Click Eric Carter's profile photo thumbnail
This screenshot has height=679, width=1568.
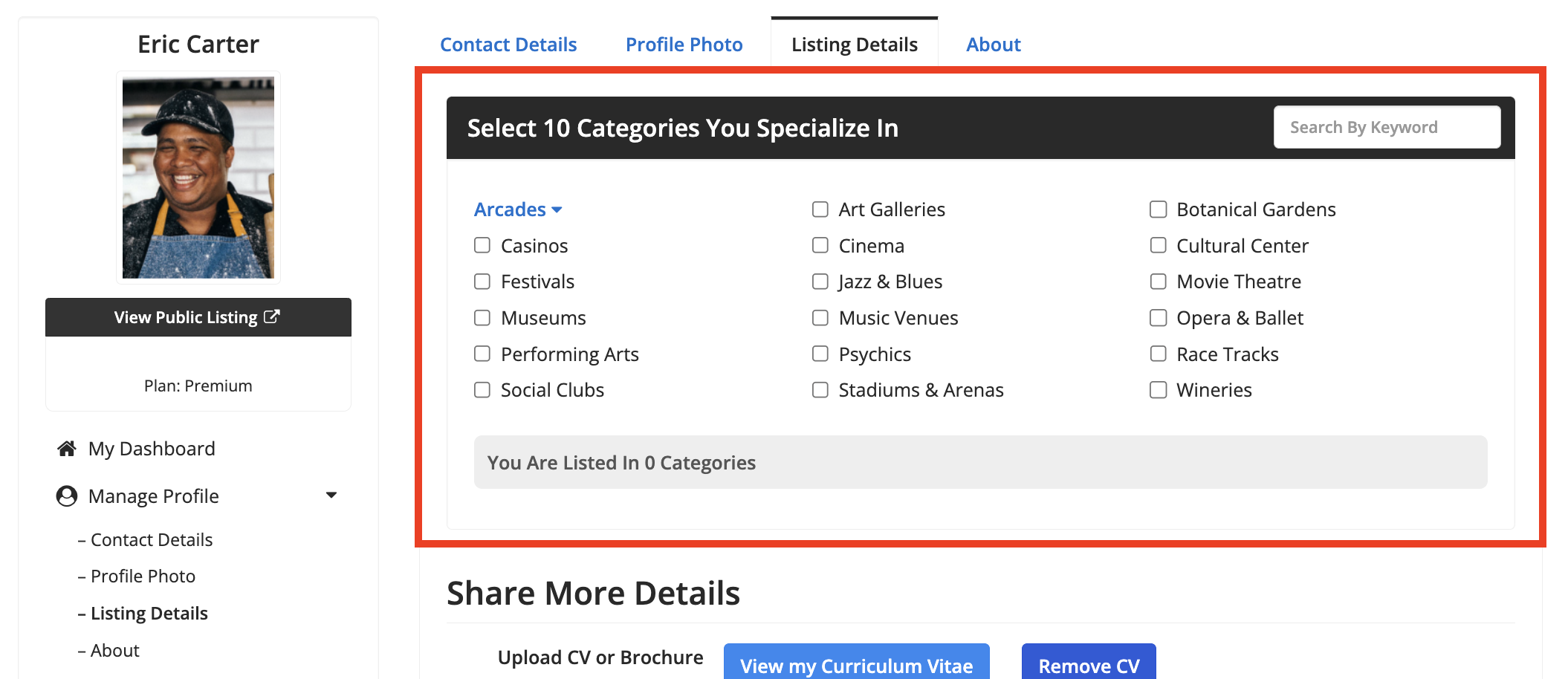(198, 178)
